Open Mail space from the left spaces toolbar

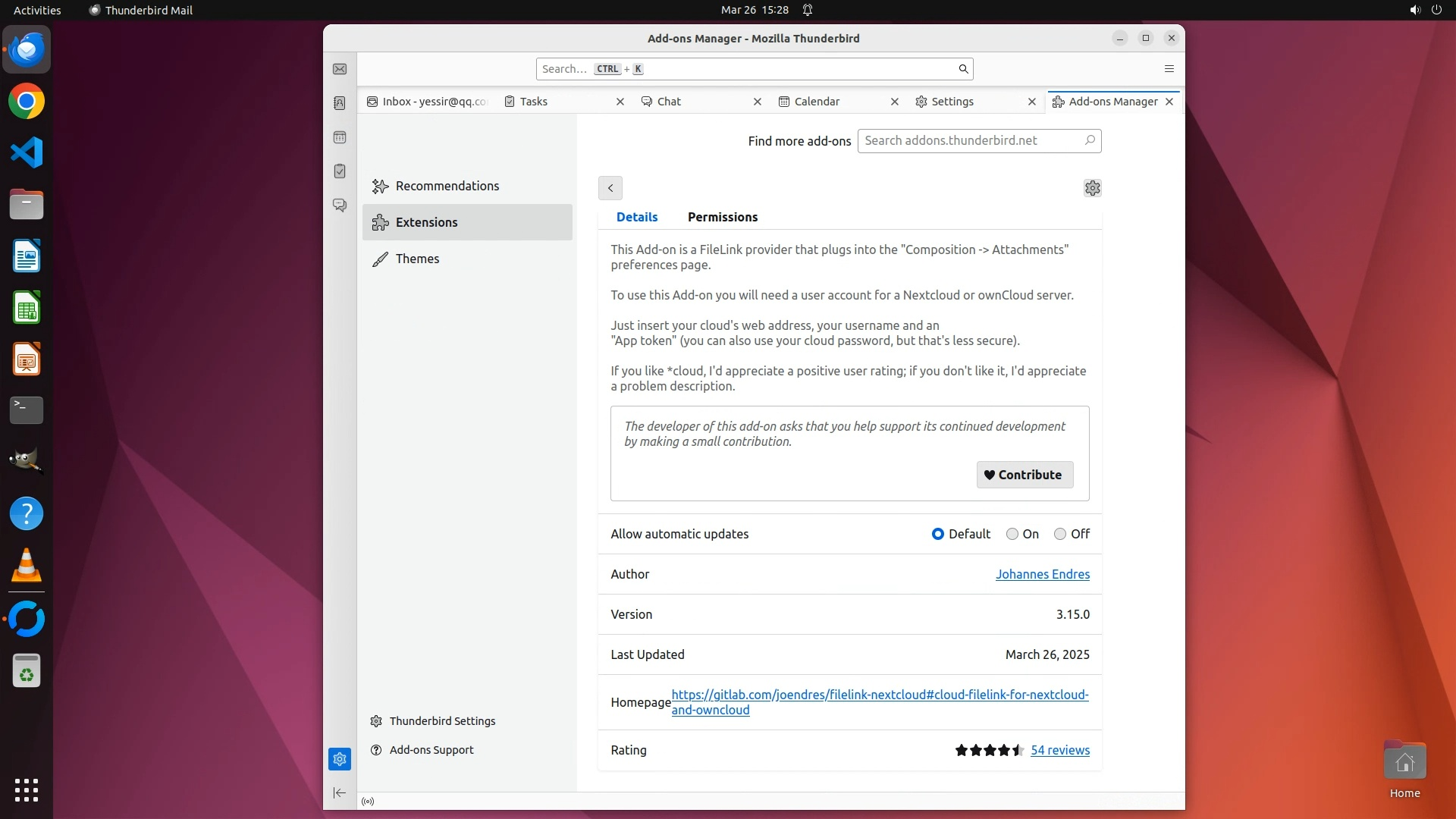coord(340,69)
